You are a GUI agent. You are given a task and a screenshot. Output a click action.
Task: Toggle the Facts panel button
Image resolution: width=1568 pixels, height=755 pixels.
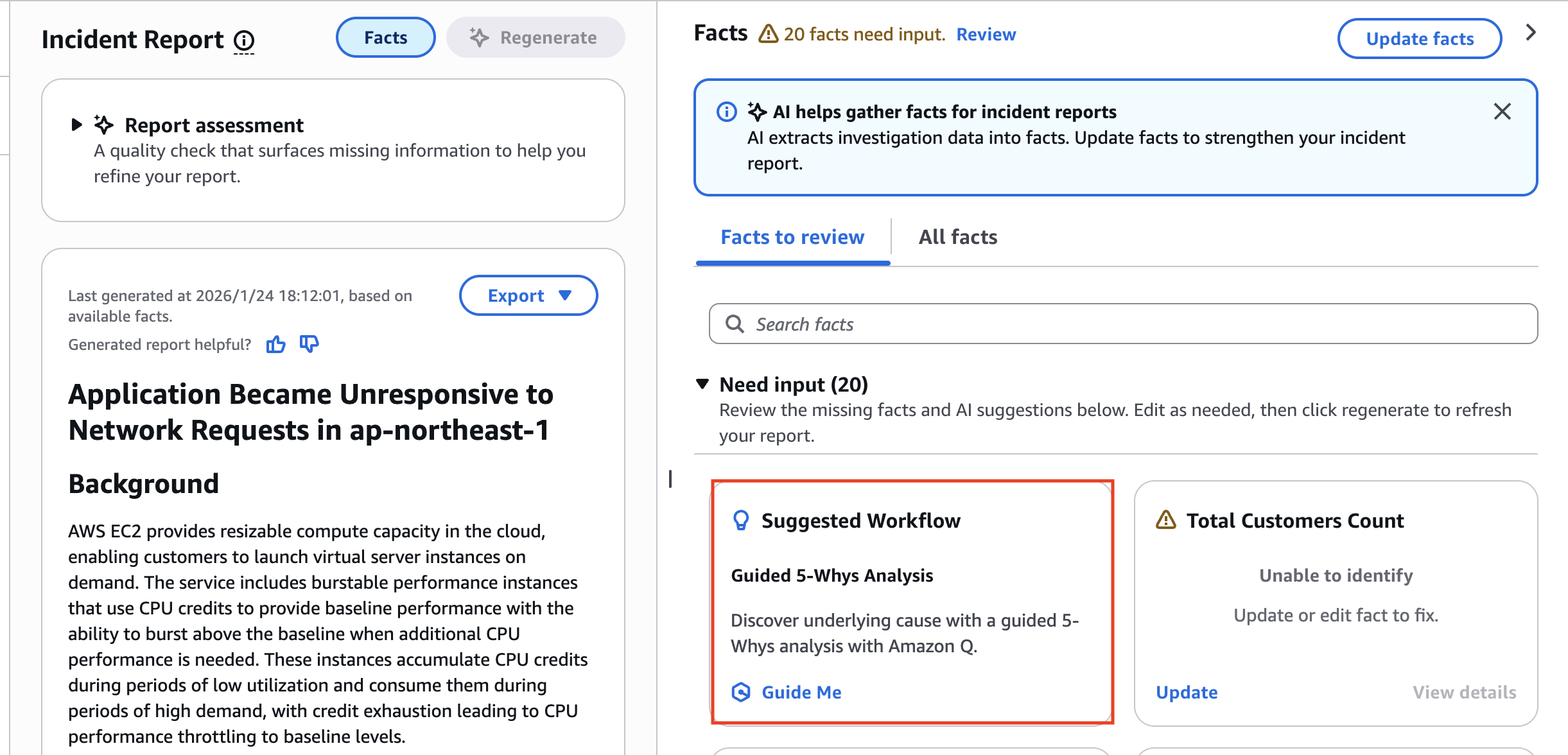pyautogui.click(x=385, y=38)
